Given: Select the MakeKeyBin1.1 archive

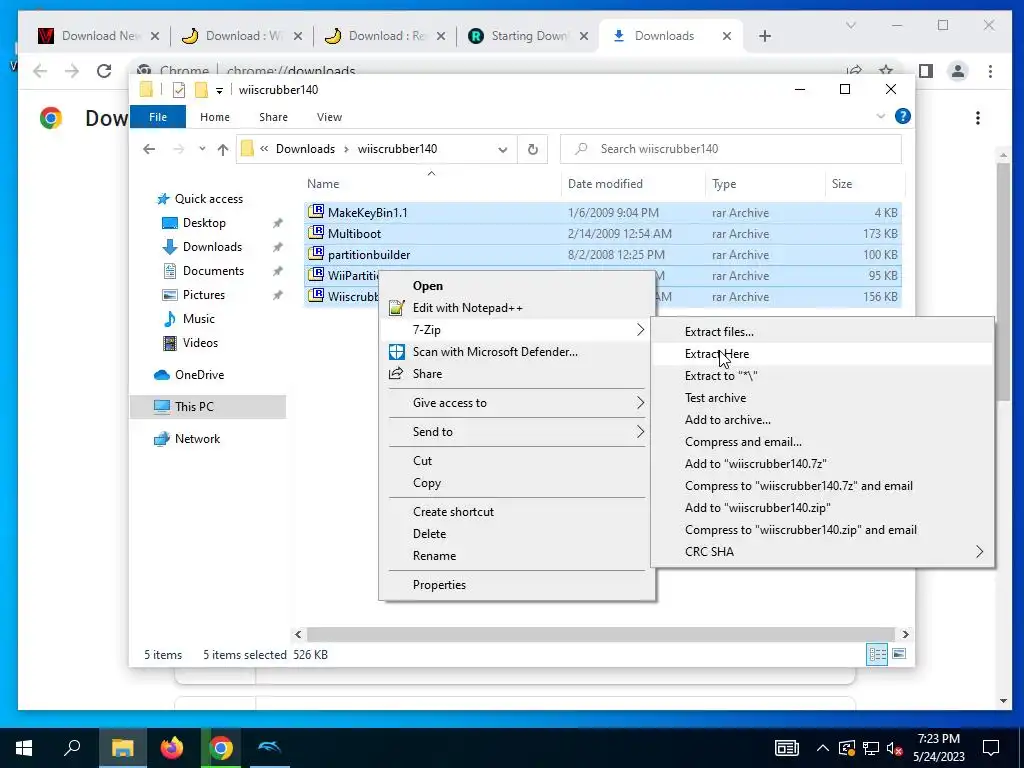Looking at the screenshot, I should [603, 212].
